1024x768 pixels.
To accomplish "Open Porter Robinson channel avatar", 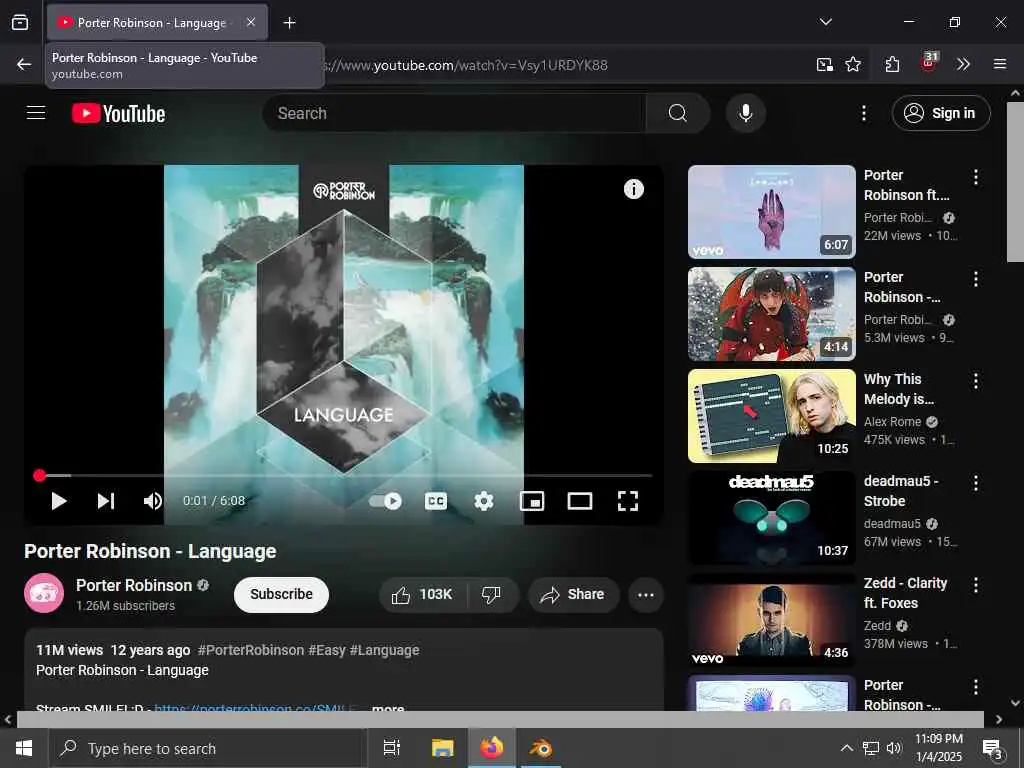I will coord(44,593).
